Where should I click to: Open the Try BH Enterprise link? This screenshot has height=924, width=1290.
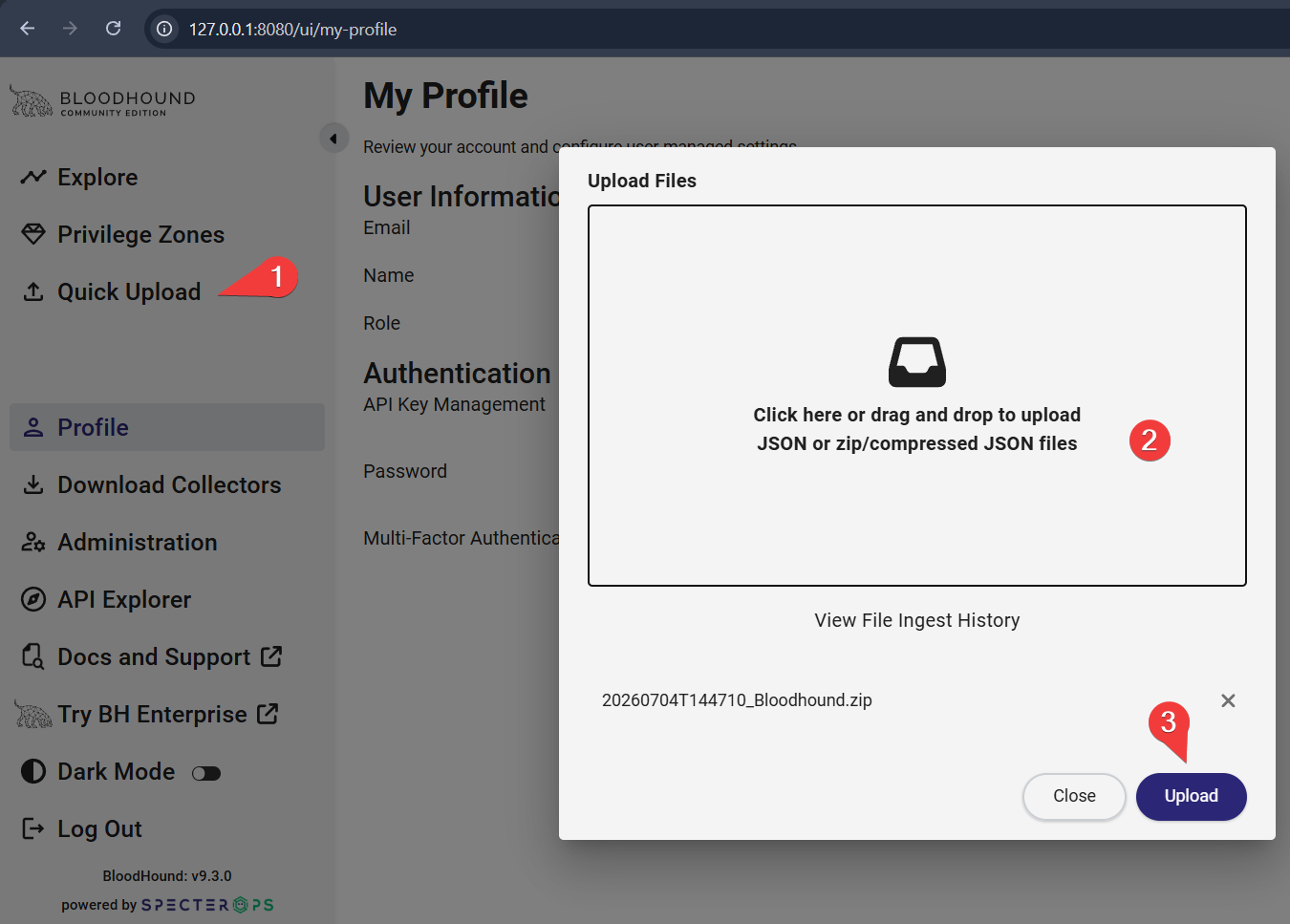coord(152,715)
